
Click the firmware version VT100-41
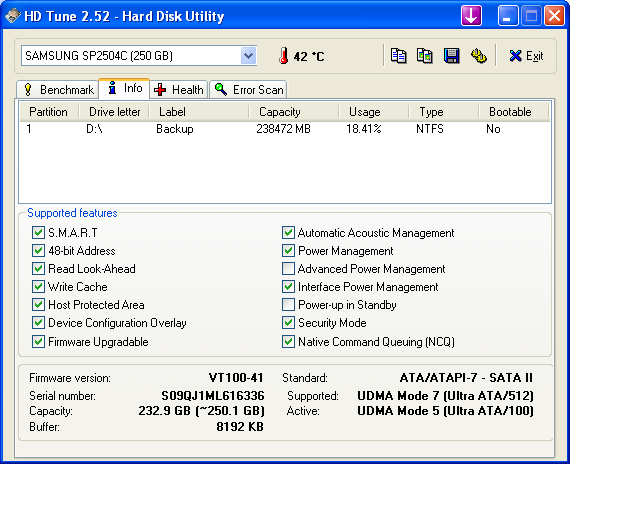click(236, 378)
